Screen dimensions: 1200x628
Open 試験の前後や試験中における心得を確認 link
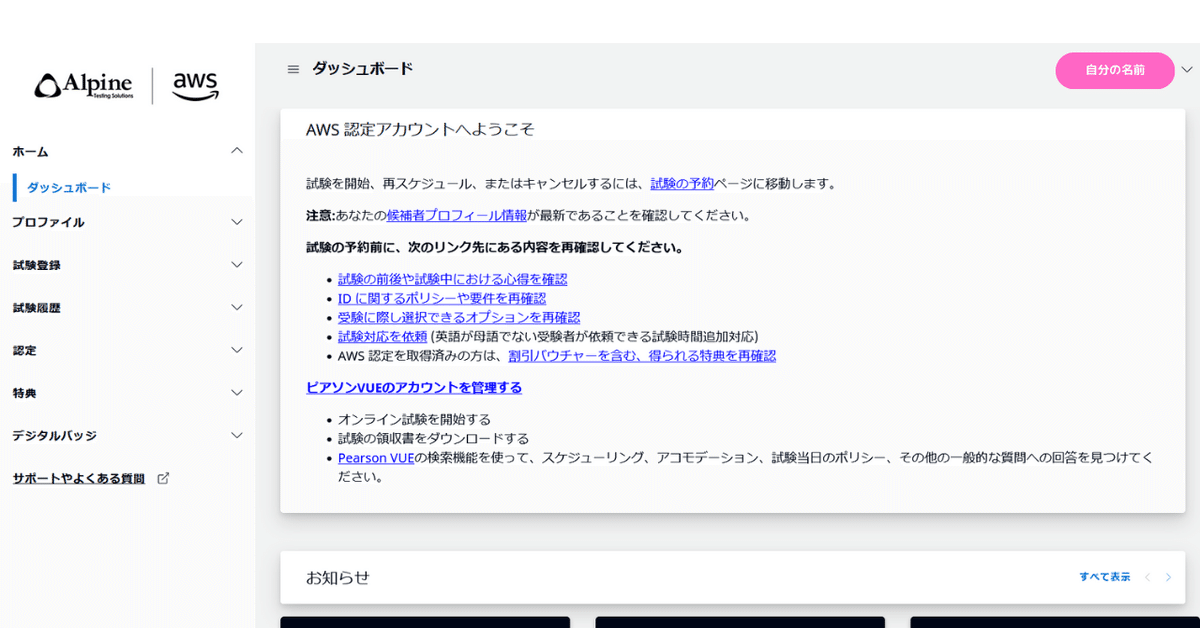[x=452, y=279]
